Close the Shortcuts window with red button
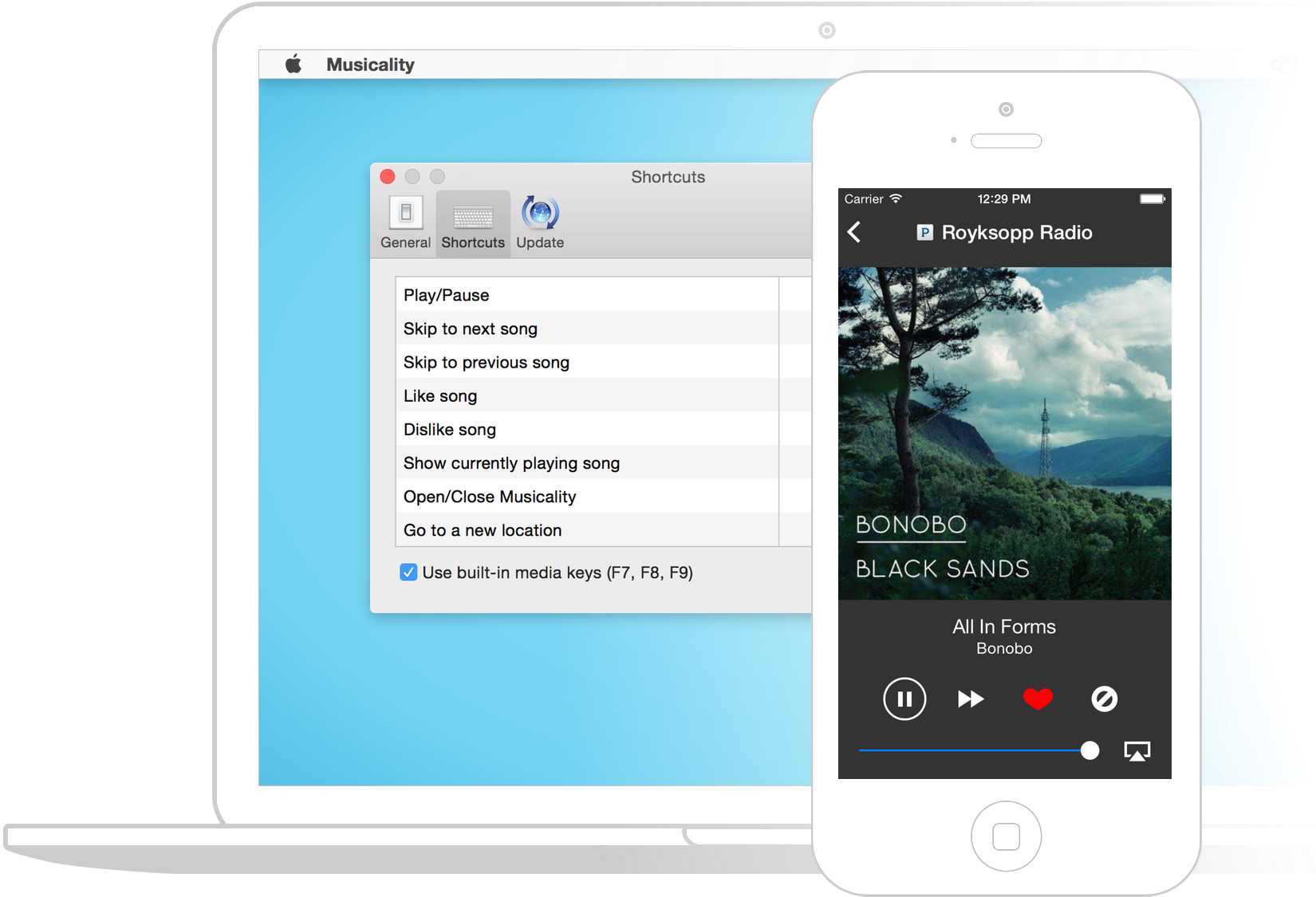Image resolution: width=1316 pixels, height=897 pixels. [x=388, y=176]
